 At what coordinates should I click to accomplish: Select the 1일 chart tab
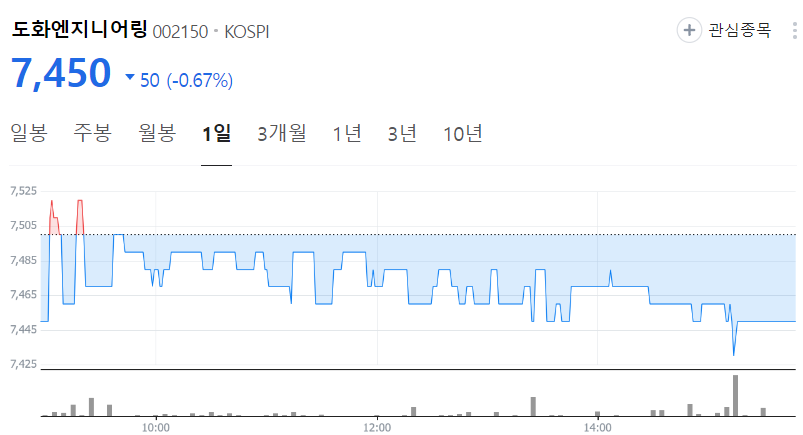pyautogui.click(x=217, y=133)
